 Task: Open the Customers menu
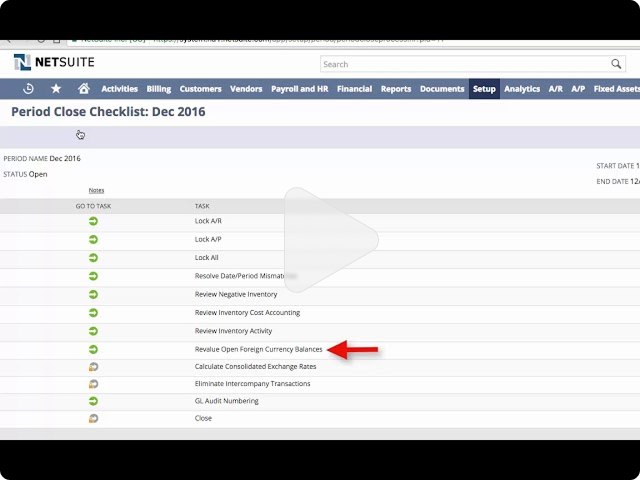(x=200, y=89)
